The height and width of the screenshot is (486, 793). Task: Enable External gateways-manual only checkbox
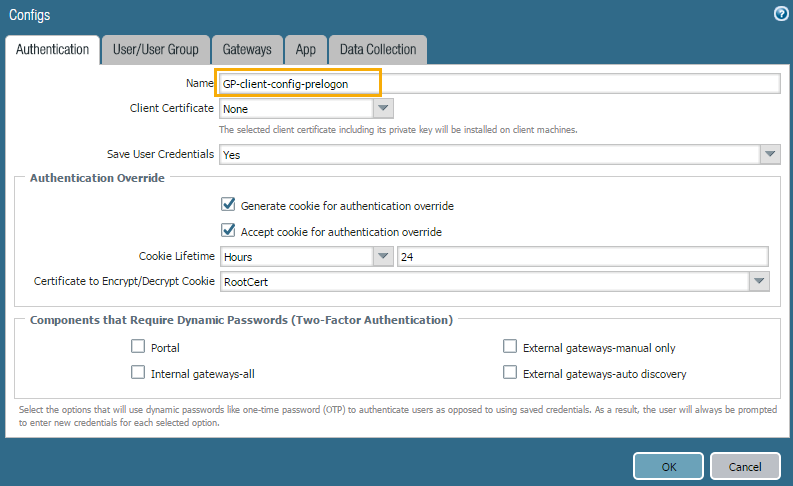pos(510,348)
